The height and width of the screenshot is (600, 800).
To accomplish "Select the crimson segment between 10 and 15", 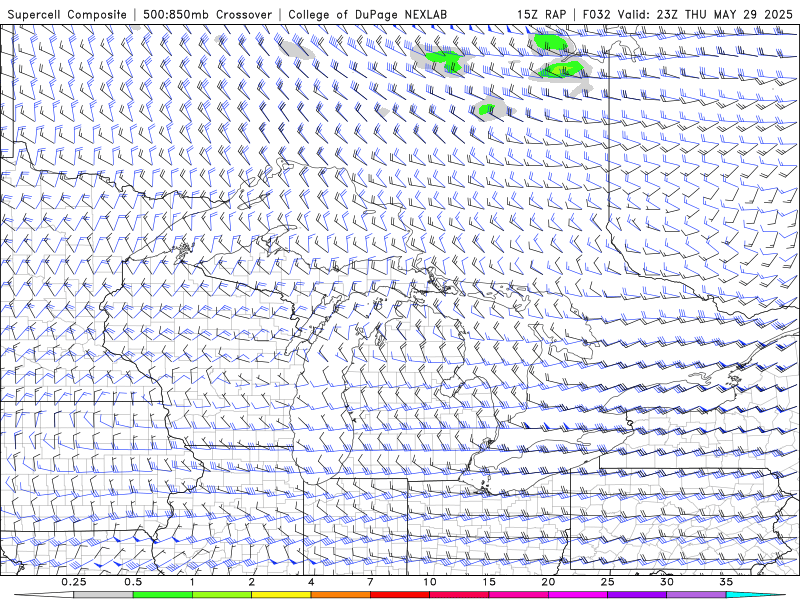I will [459, 595].
